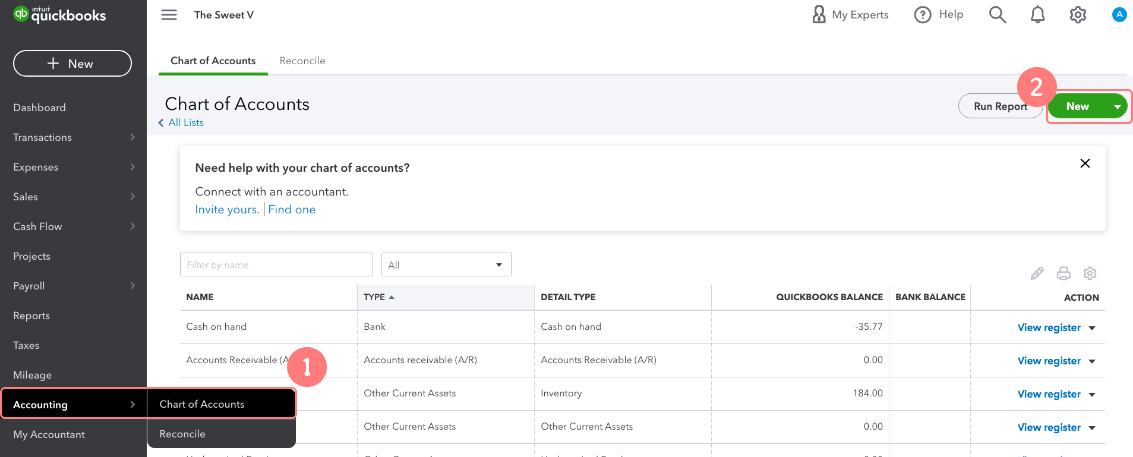Open dropdown arrow on green New button
Viewport: 1133px width, 457px height.
point(1116,106)
